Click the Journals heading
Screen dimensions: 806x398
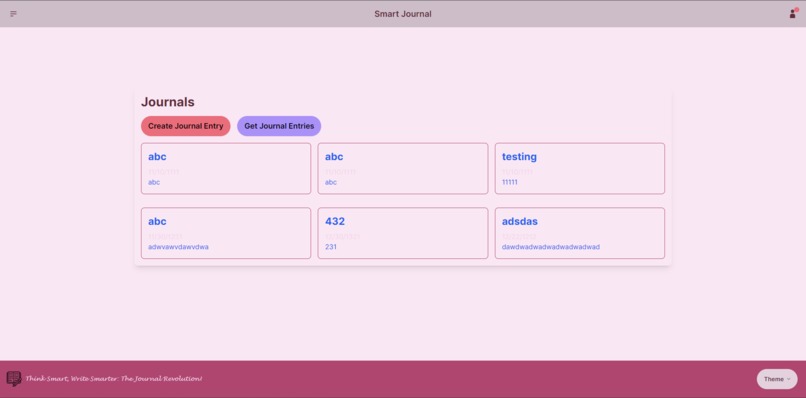(168, 102)
